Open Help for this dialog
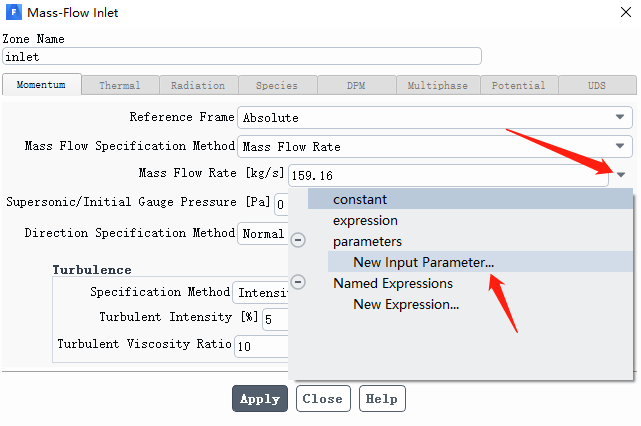641x426 pixels. pos(382,399)
